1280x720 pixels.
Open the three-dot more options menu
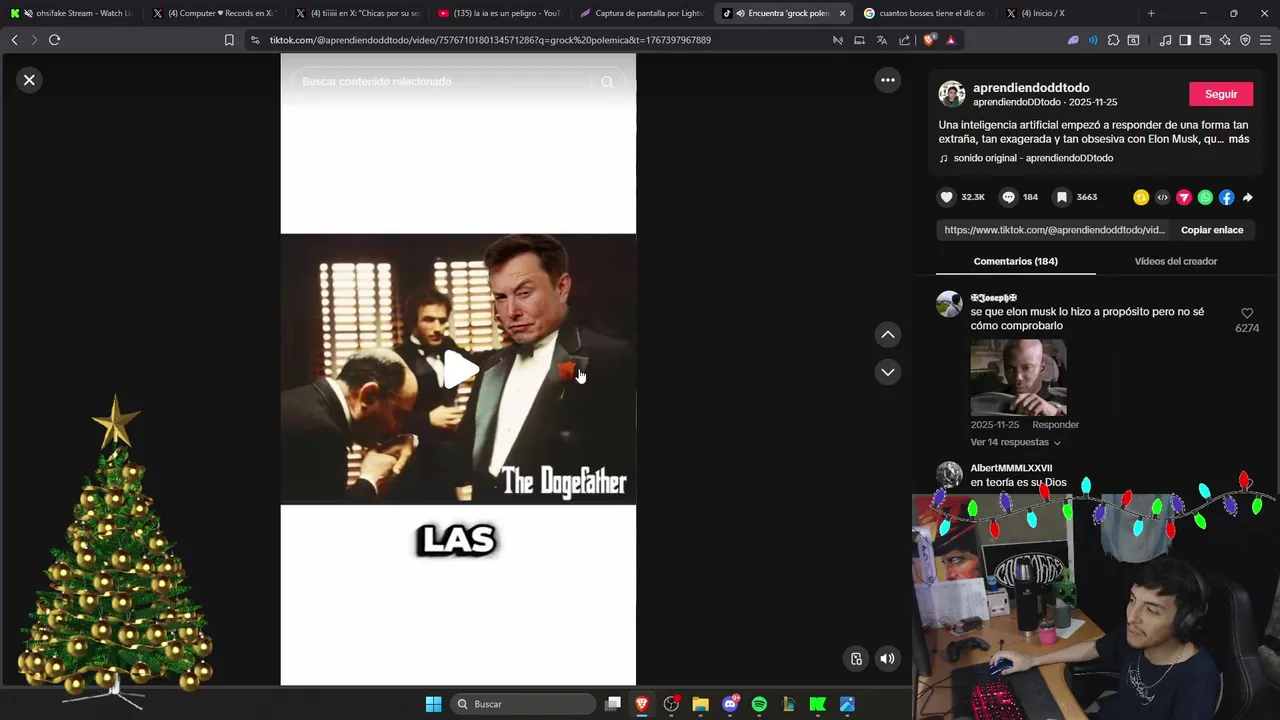pyautogui.click(x=887, y=80)
